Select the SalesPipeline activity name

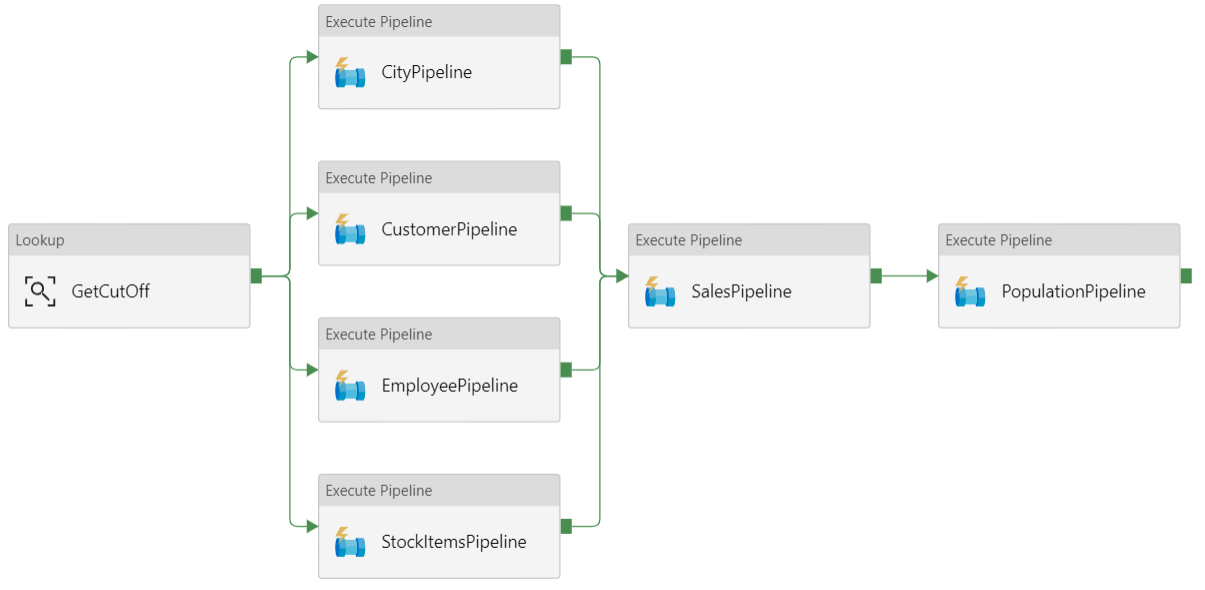coord(741,292)
